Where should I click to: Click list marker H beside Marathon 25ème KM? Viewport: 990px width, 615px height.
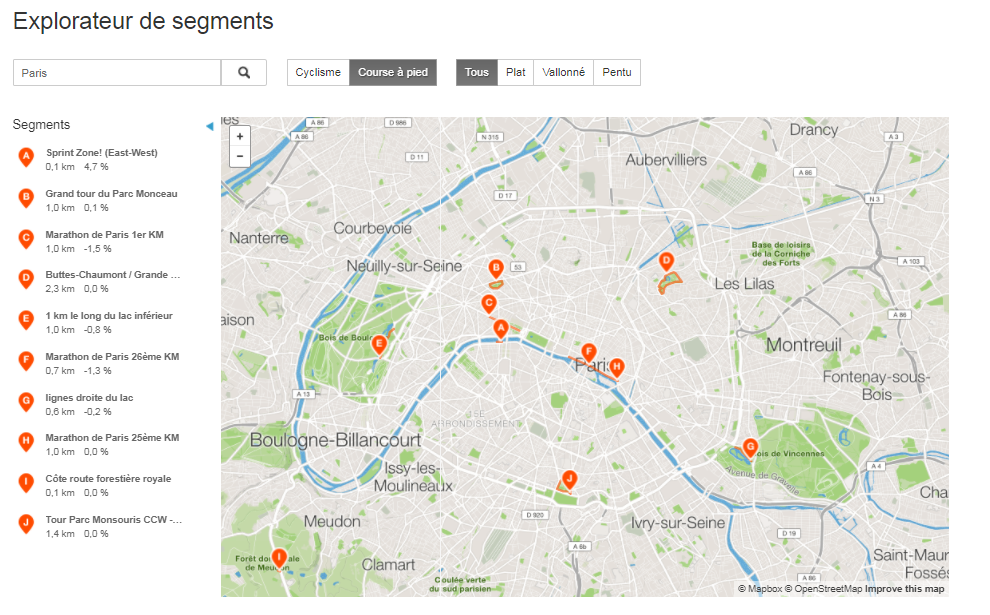click(26, 442)
